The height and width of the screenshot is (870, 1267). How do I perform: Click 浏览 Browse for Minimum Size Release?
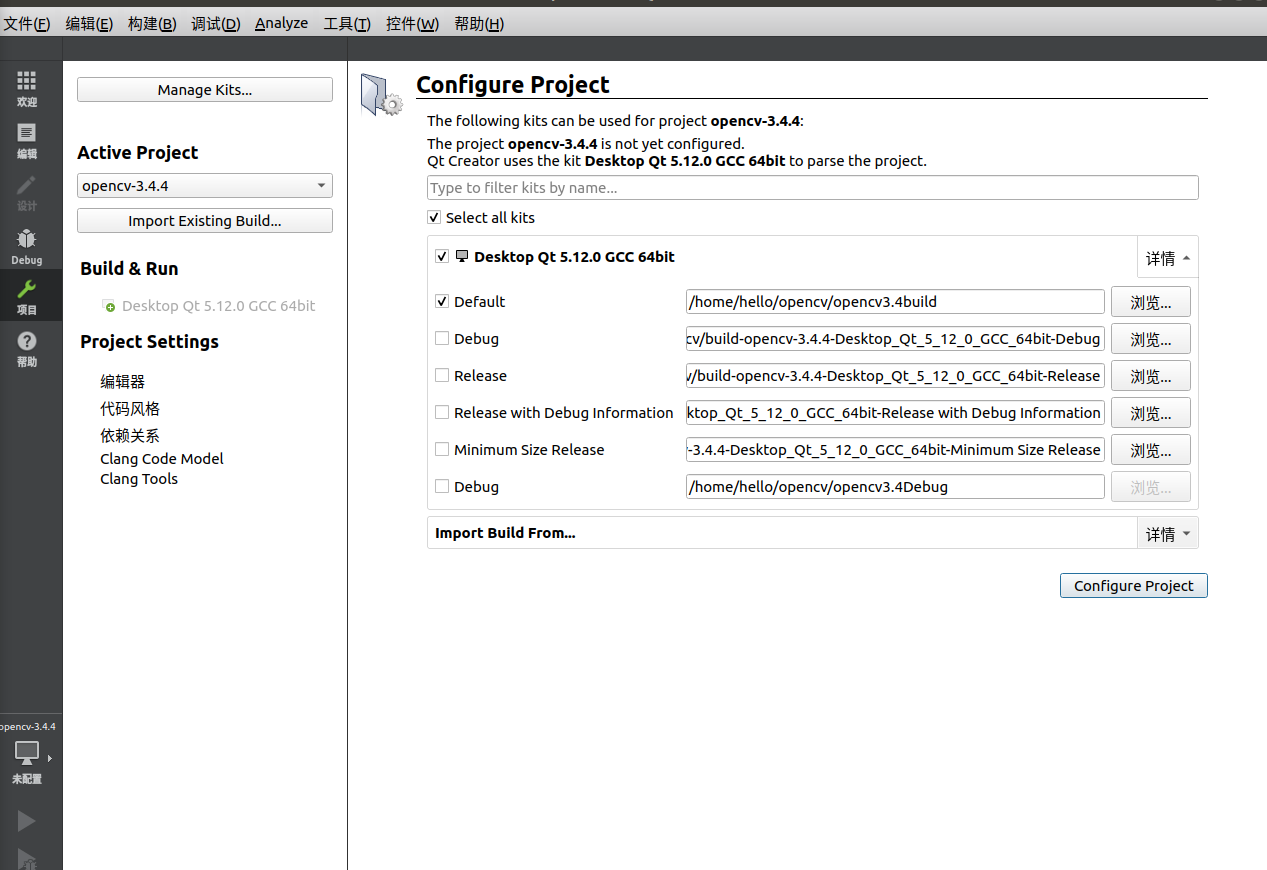1151,450
